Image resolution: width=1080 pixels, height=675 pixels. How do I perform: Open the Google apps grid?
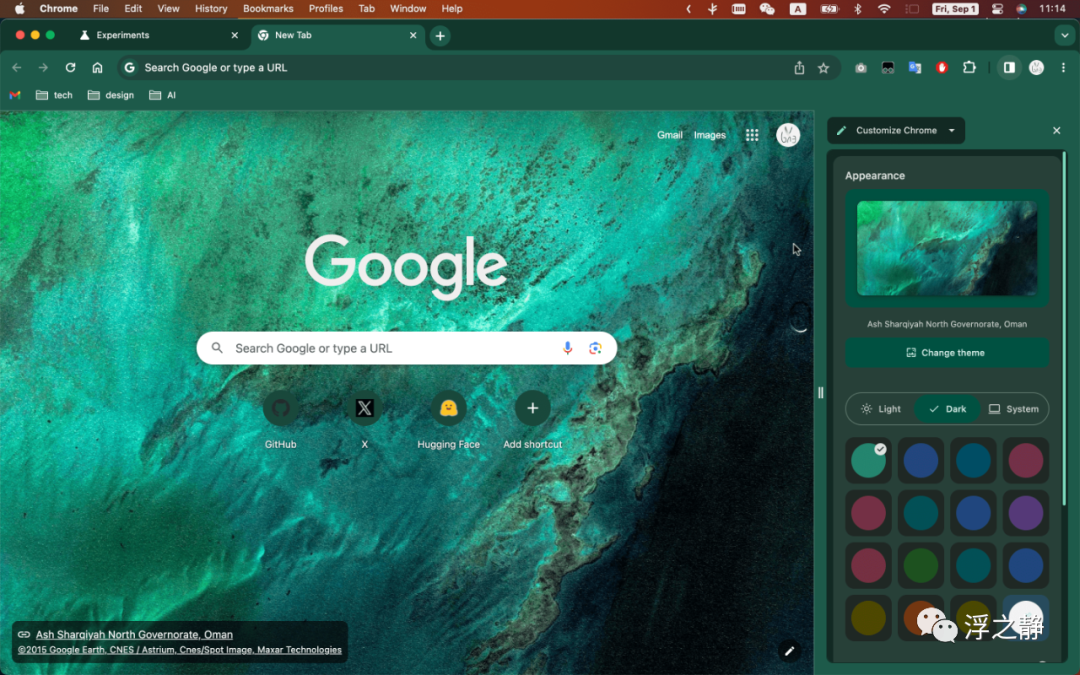(752, 135)
